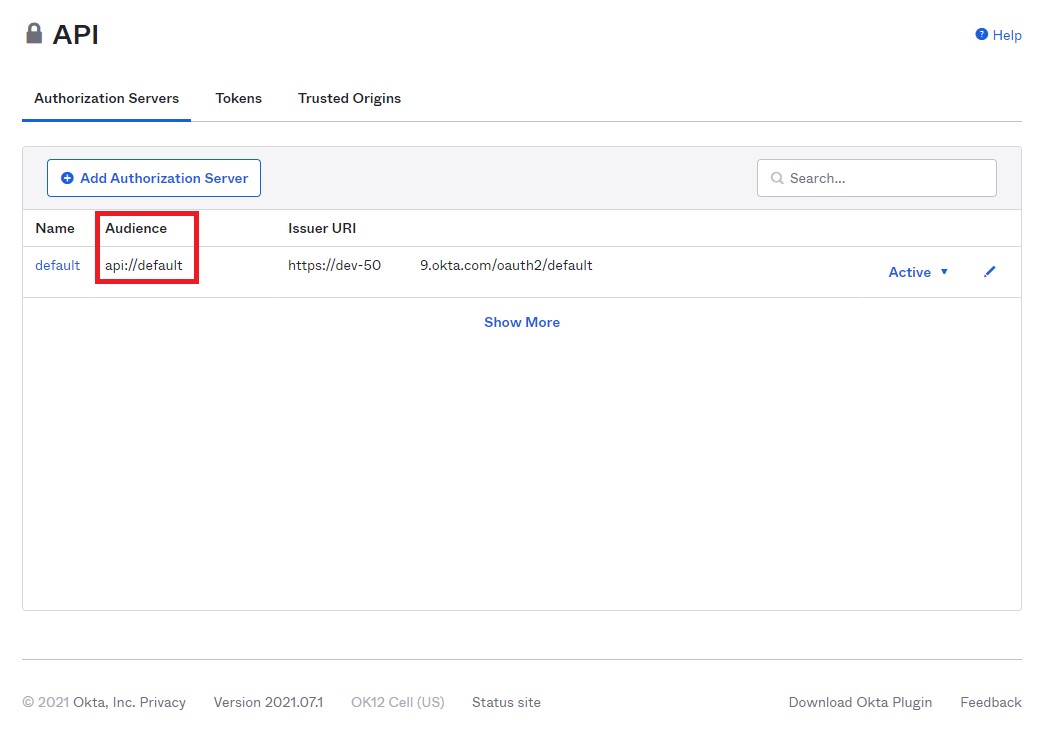Image resolution: width=1044 pixels, height=733 pixels.
Task: Focus the Search input field
Action: click(x=885, y=178)
